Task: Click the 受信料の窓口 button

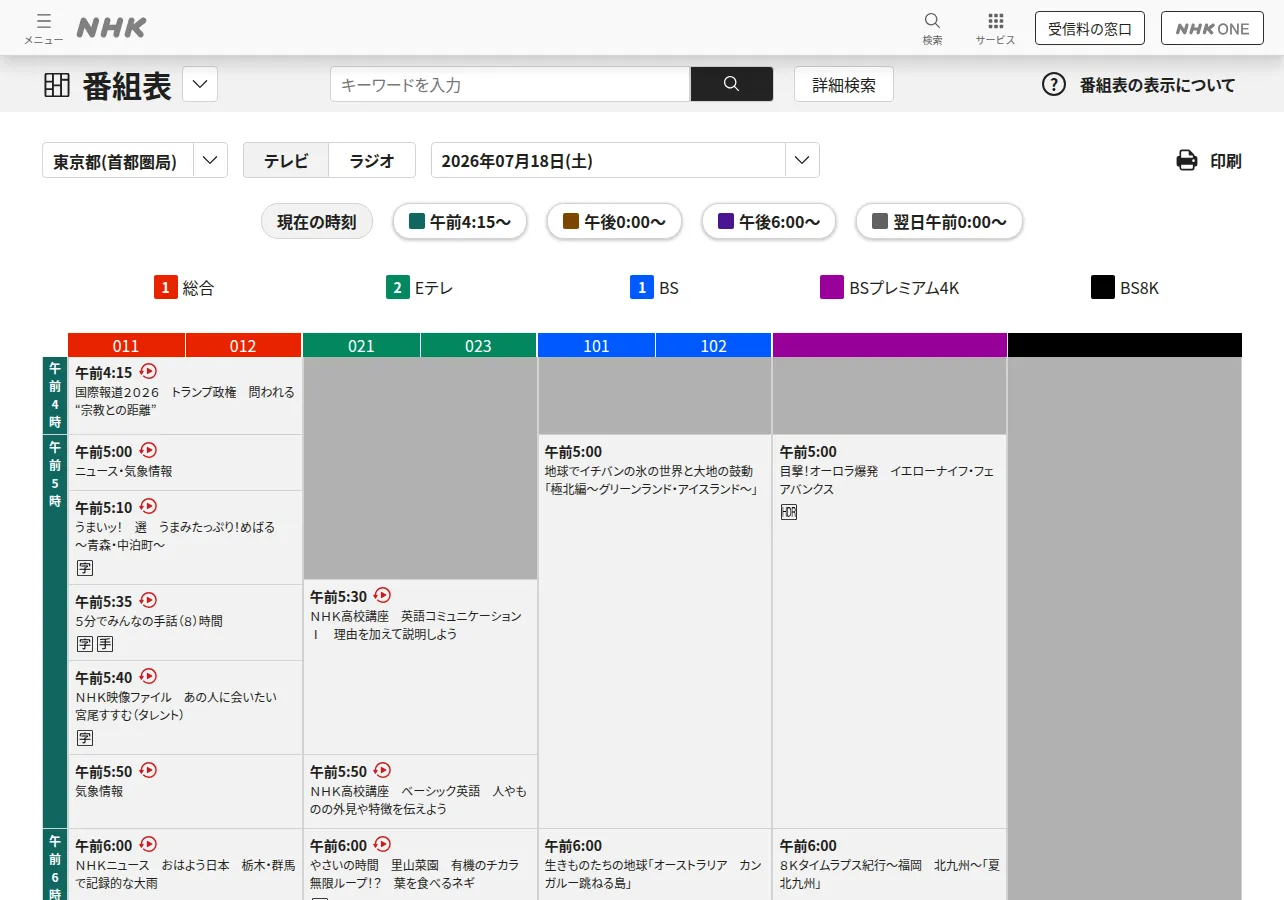Action: pyautogui.click(x=1090, y=28)
